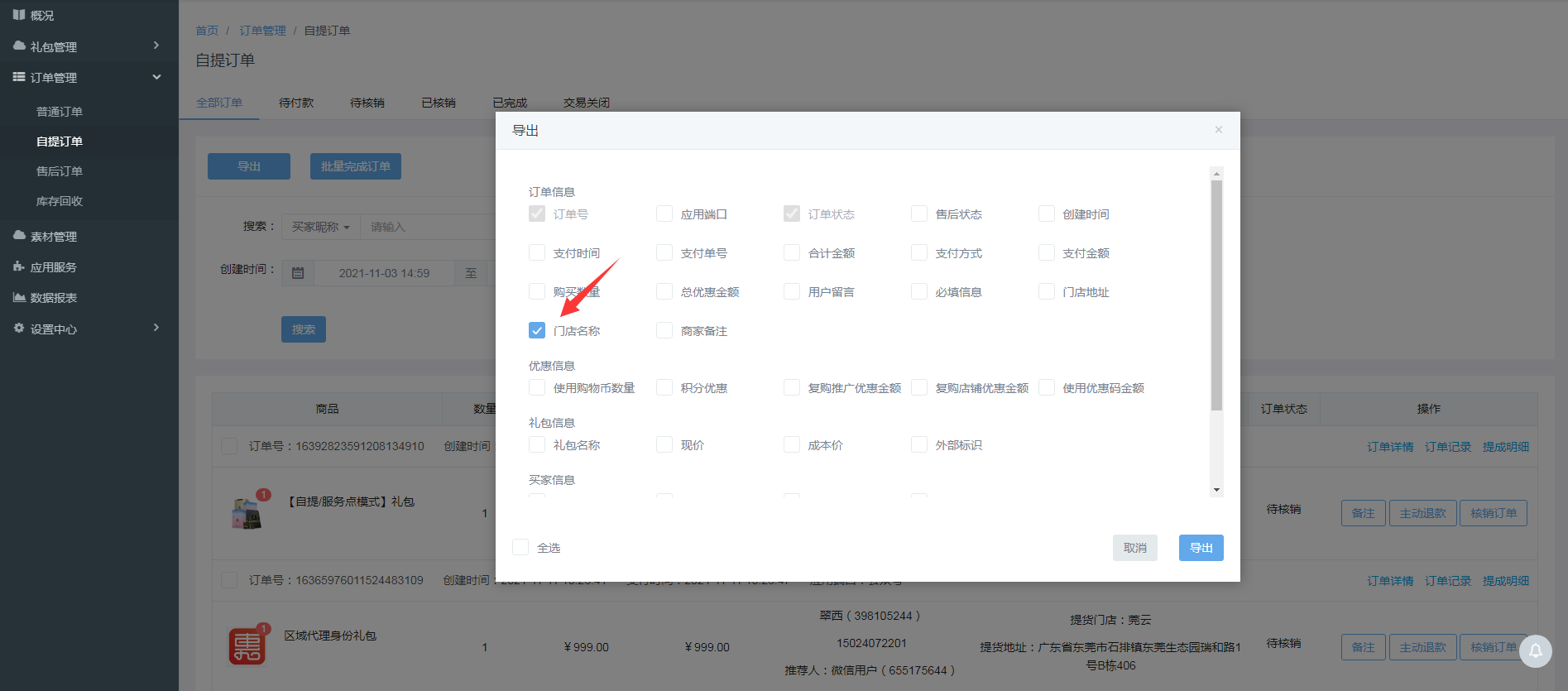Select 售后订单 in the sidebar

60,171
